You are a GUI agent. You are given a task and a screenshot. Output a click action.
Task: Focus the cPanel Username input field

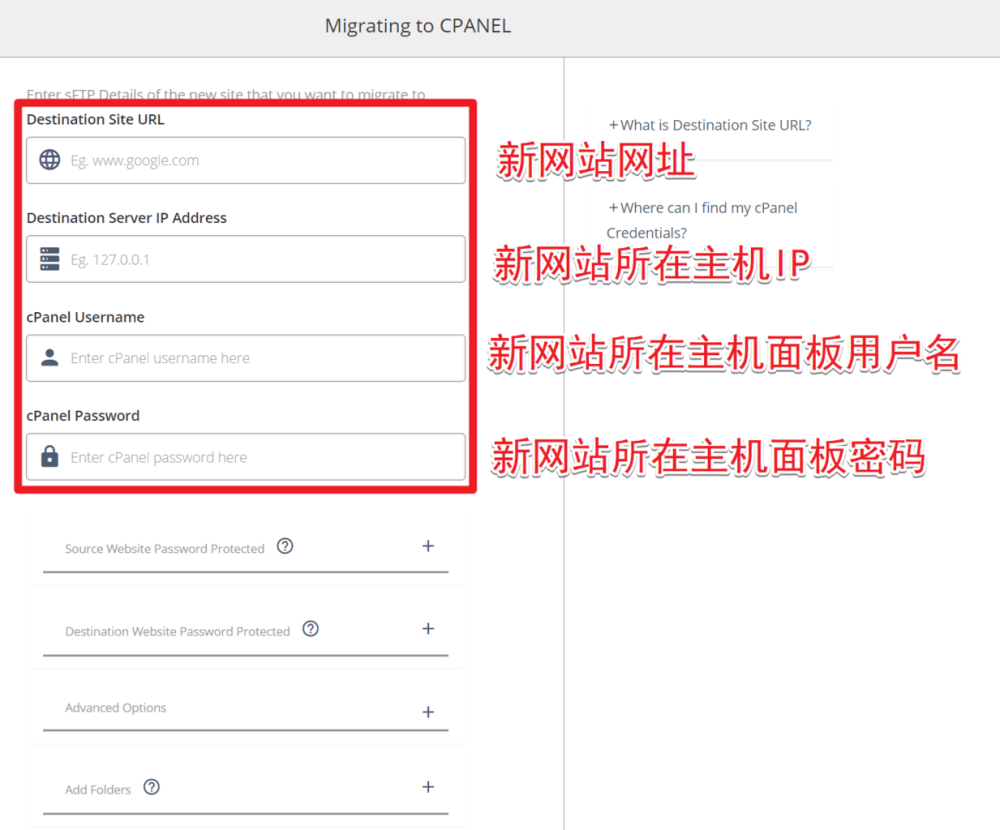pos(246,358)
